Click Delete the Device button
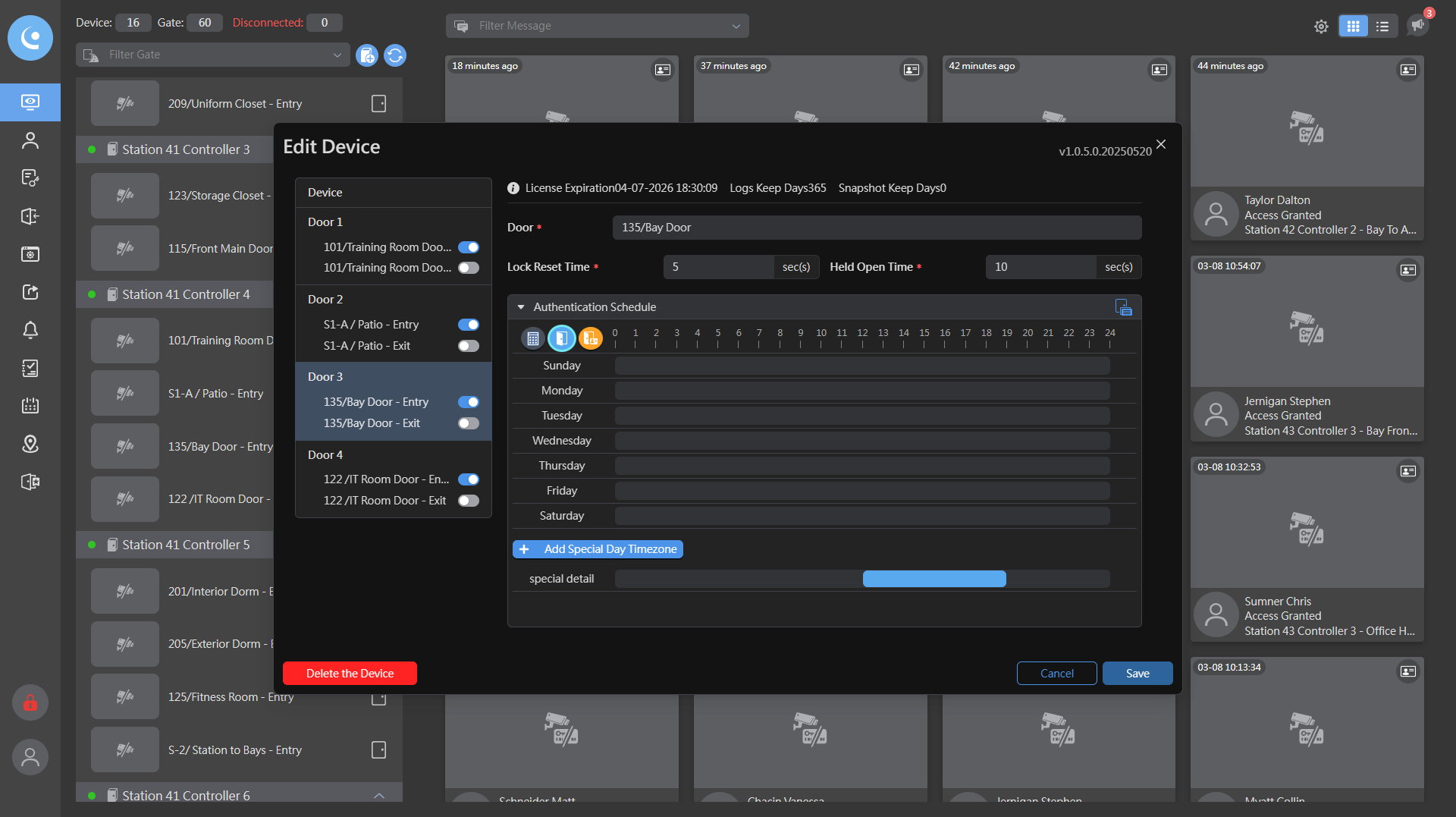The image size is (1456, 817). [350, 674]
